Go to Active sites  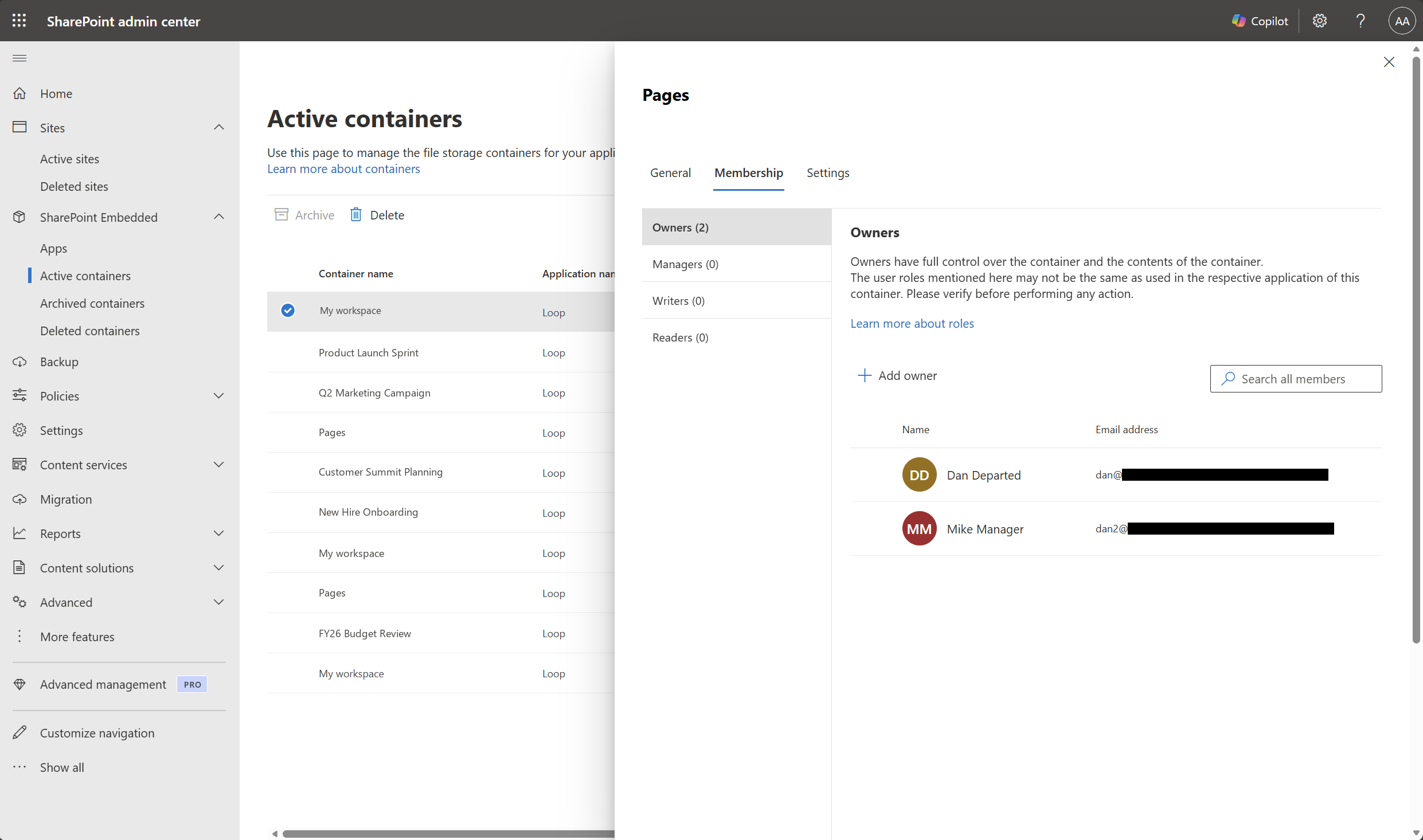[69, 159]
